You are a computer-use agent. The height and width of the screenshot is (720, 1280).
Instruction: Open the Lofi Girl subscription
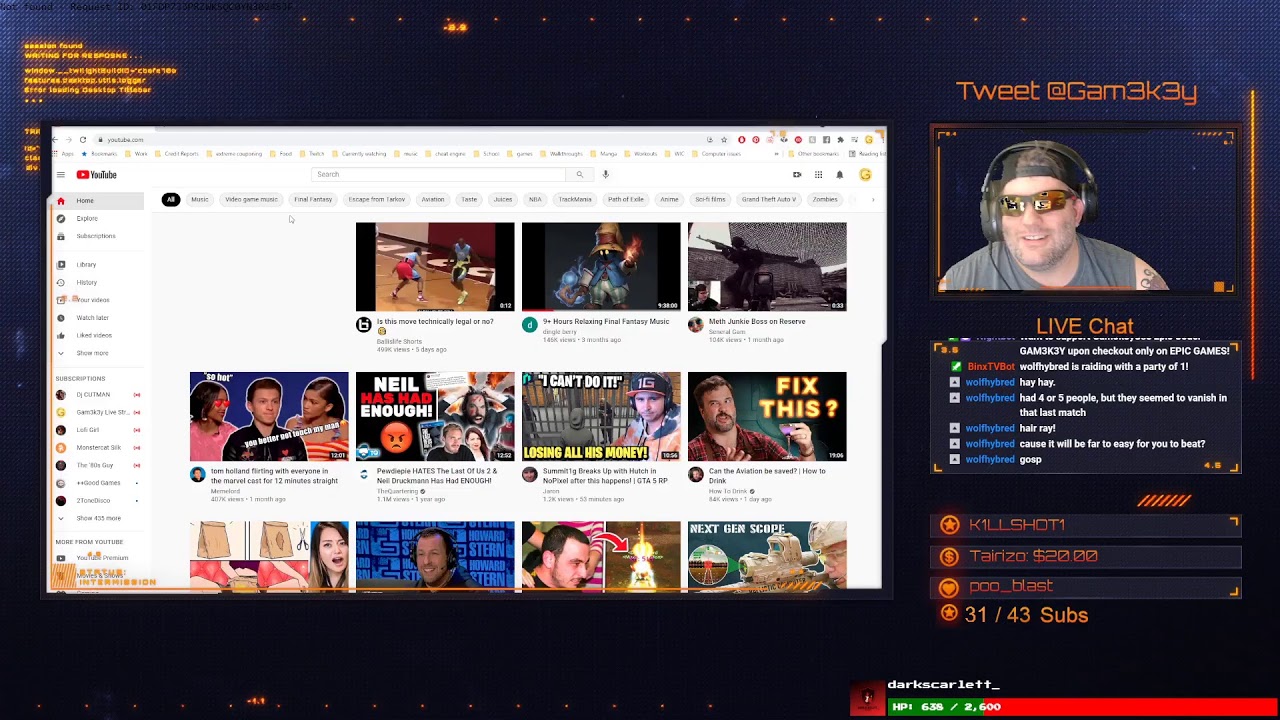99,430
